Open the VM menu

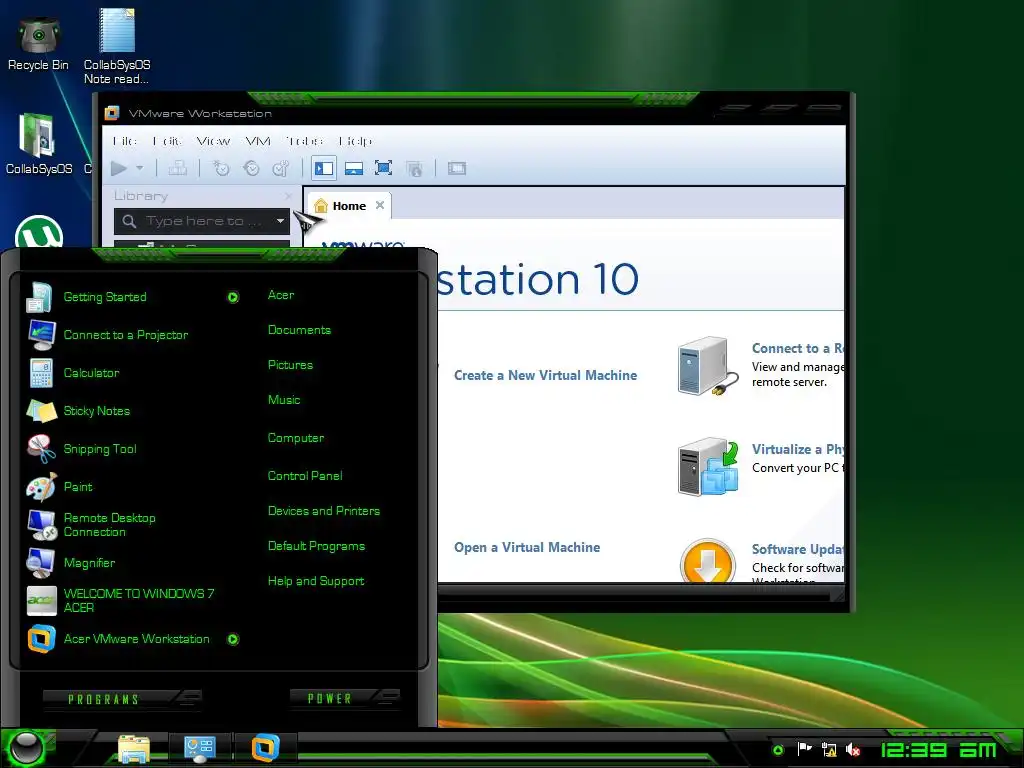pos(258,141)
